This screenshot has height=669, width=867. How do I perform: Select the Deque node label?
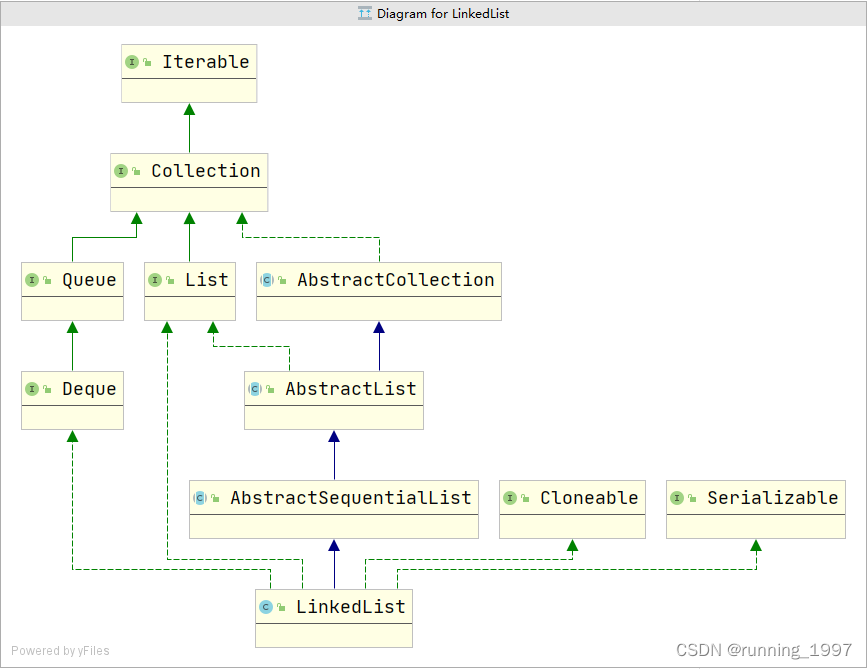point(89,389)
